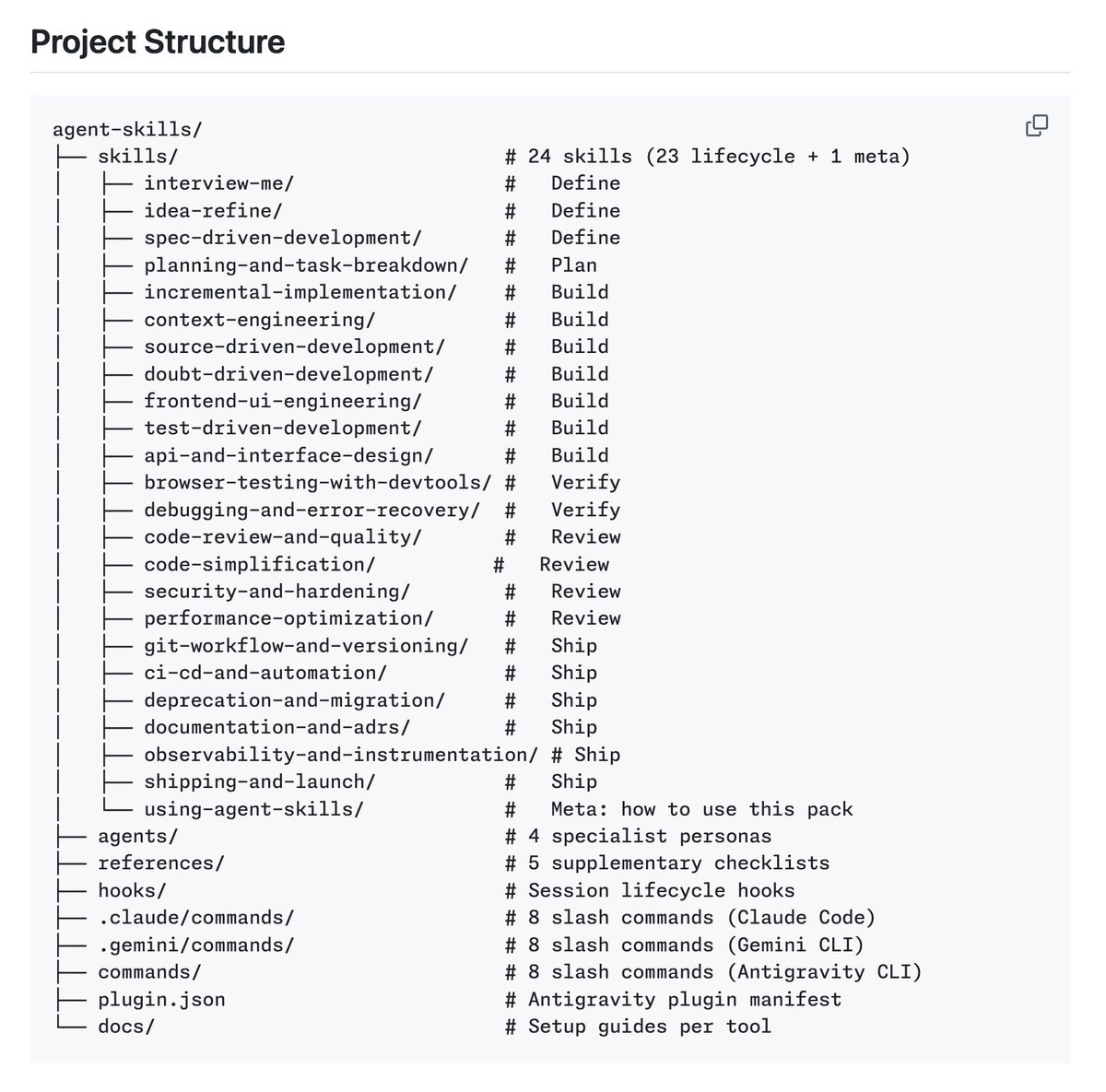Click the agents/ directory line
Screen dimensions: 1106x1092
138,836
